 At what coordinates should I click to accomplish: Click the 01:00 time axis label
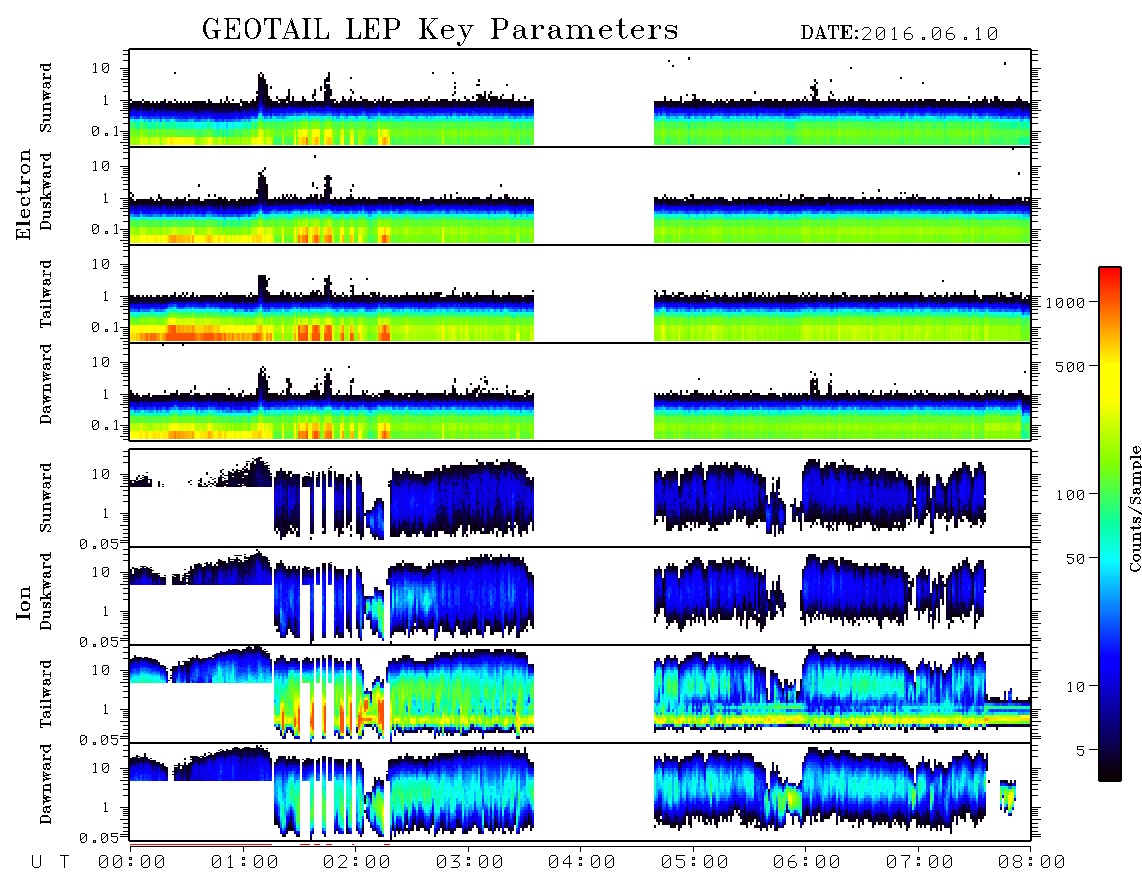[x=245, y=863]
